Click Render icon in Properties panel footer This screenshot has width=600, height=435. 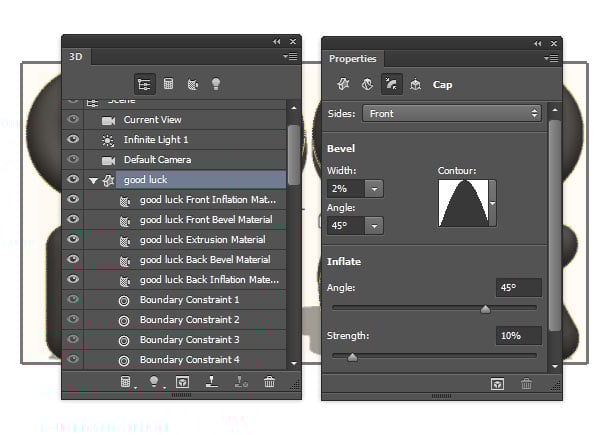[497, 384]
